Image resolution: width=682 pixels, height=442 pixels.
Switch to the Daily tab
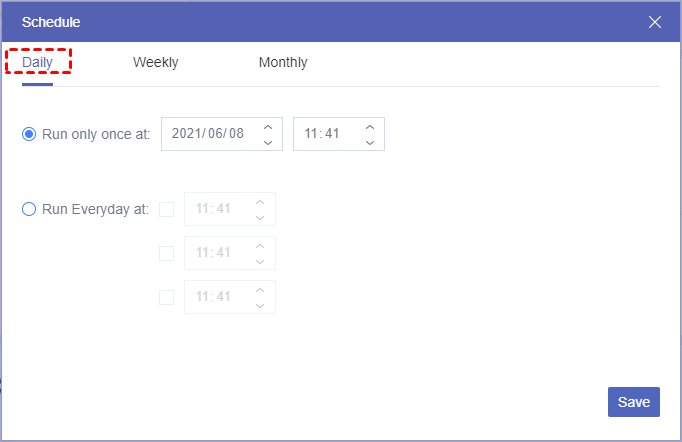pos(38,62)
